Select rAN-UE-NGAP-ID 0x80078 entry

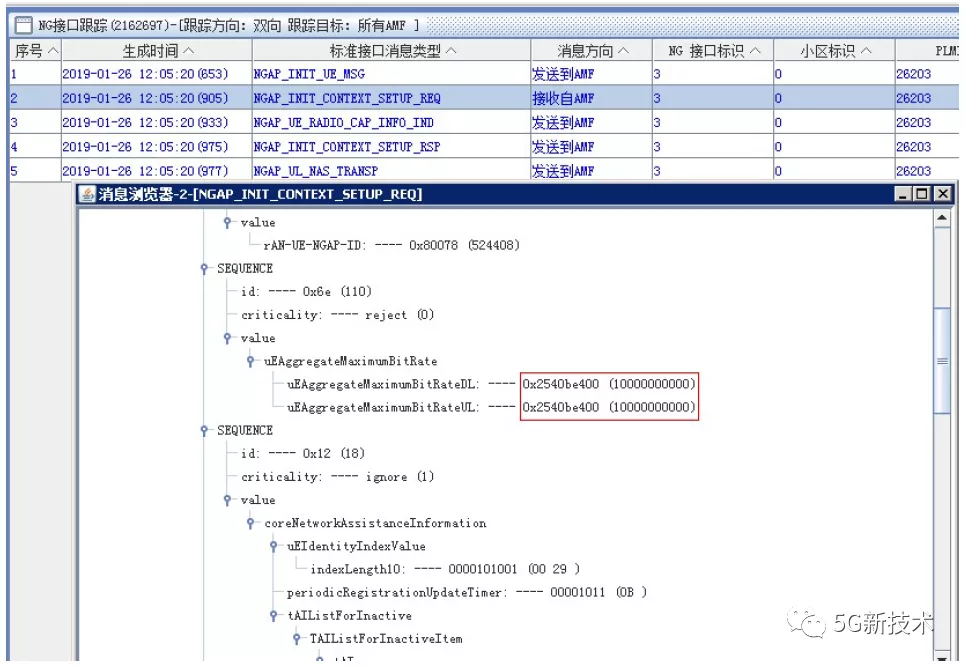tap(391, 245)
